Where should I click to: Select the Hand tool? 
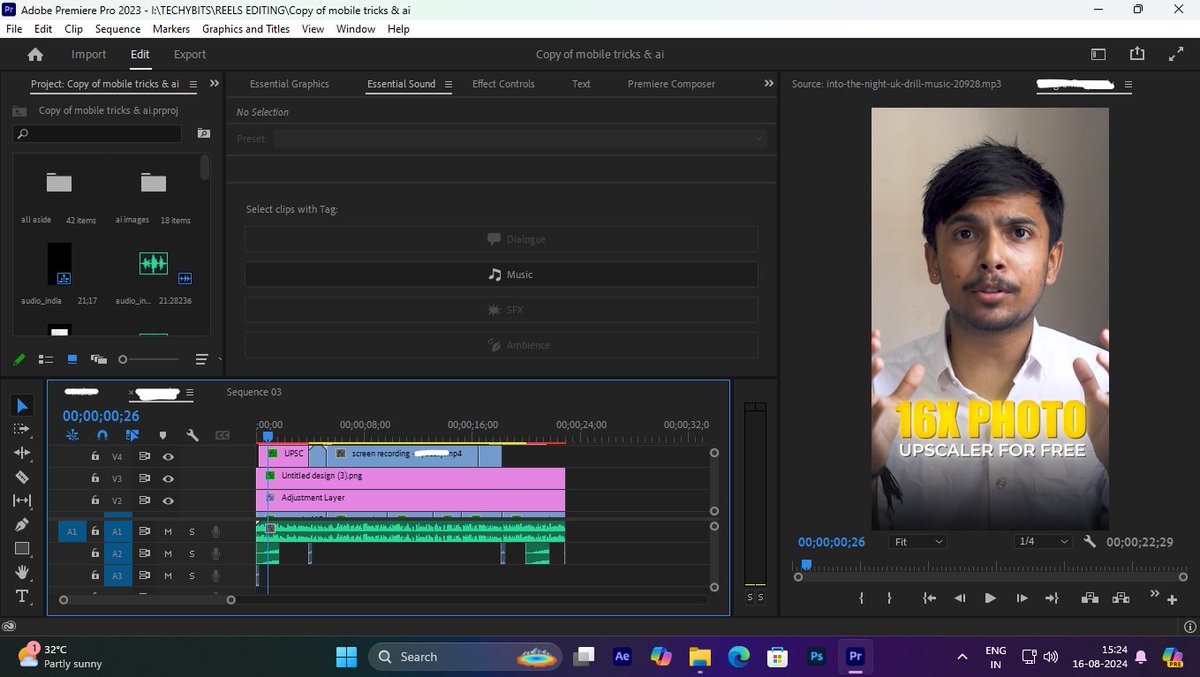22,573
